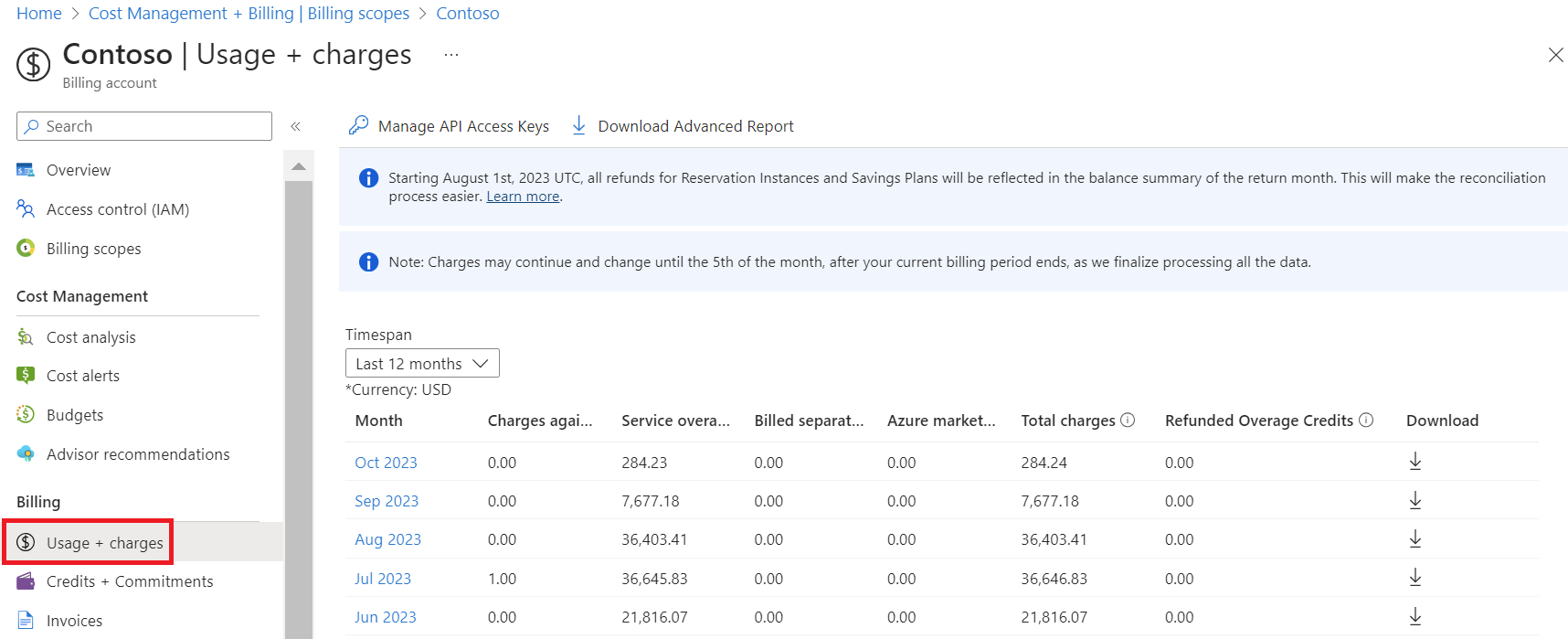Viewport: 1568px width, 639px height.
Task: Collapse the sidebar with the double chevron
Action: [295, 127]
